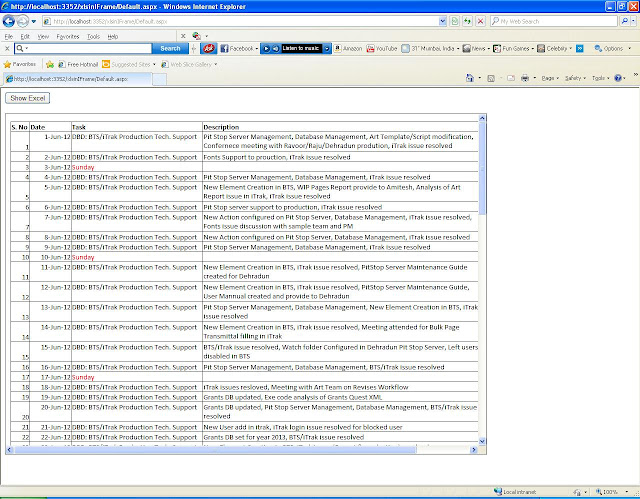The height and width of the screenshot is (499, 640).
Task: Click horizontal scrollbar right arrow in frame
Action: point(474,450)
